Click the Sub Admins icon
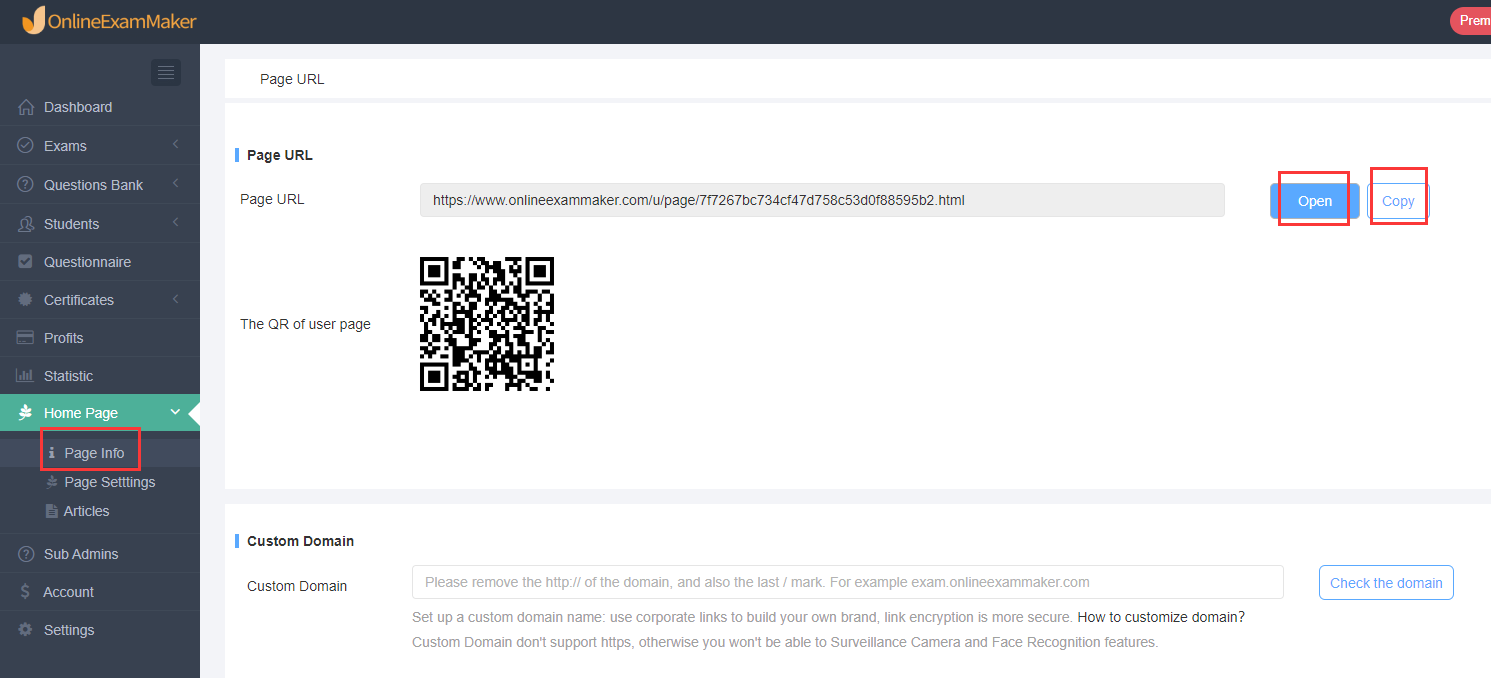This screenshot has width=1491, height=678. pos(26,554)
